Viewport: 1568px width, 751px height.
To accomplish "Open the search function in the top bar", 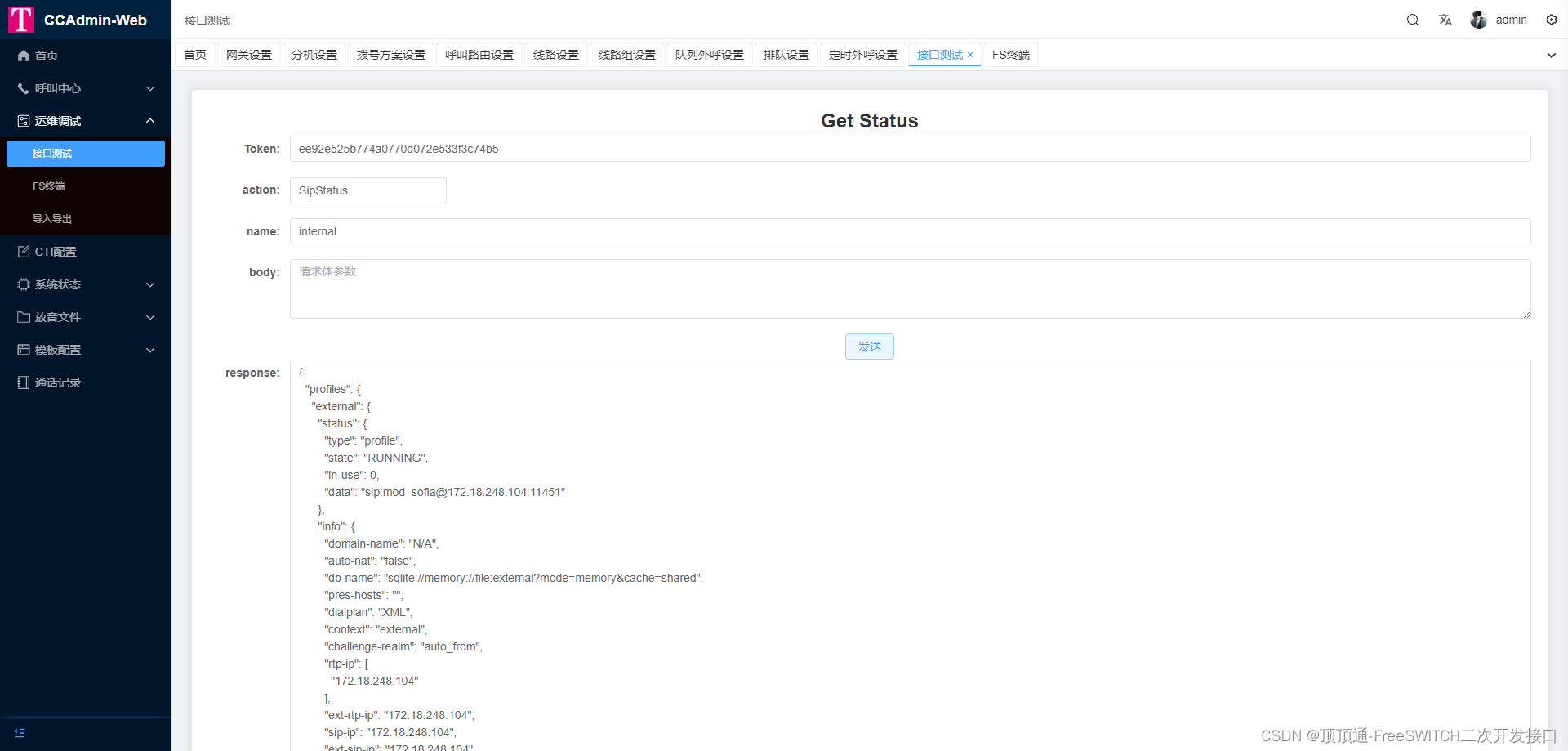I will click(x=1412, y=20).
